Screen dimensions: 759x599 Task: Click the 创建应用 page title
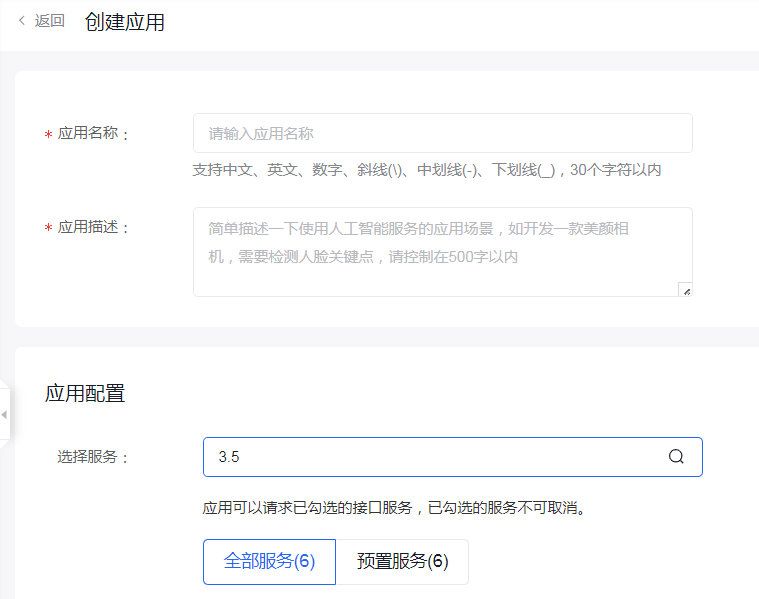tap(125, 22)
